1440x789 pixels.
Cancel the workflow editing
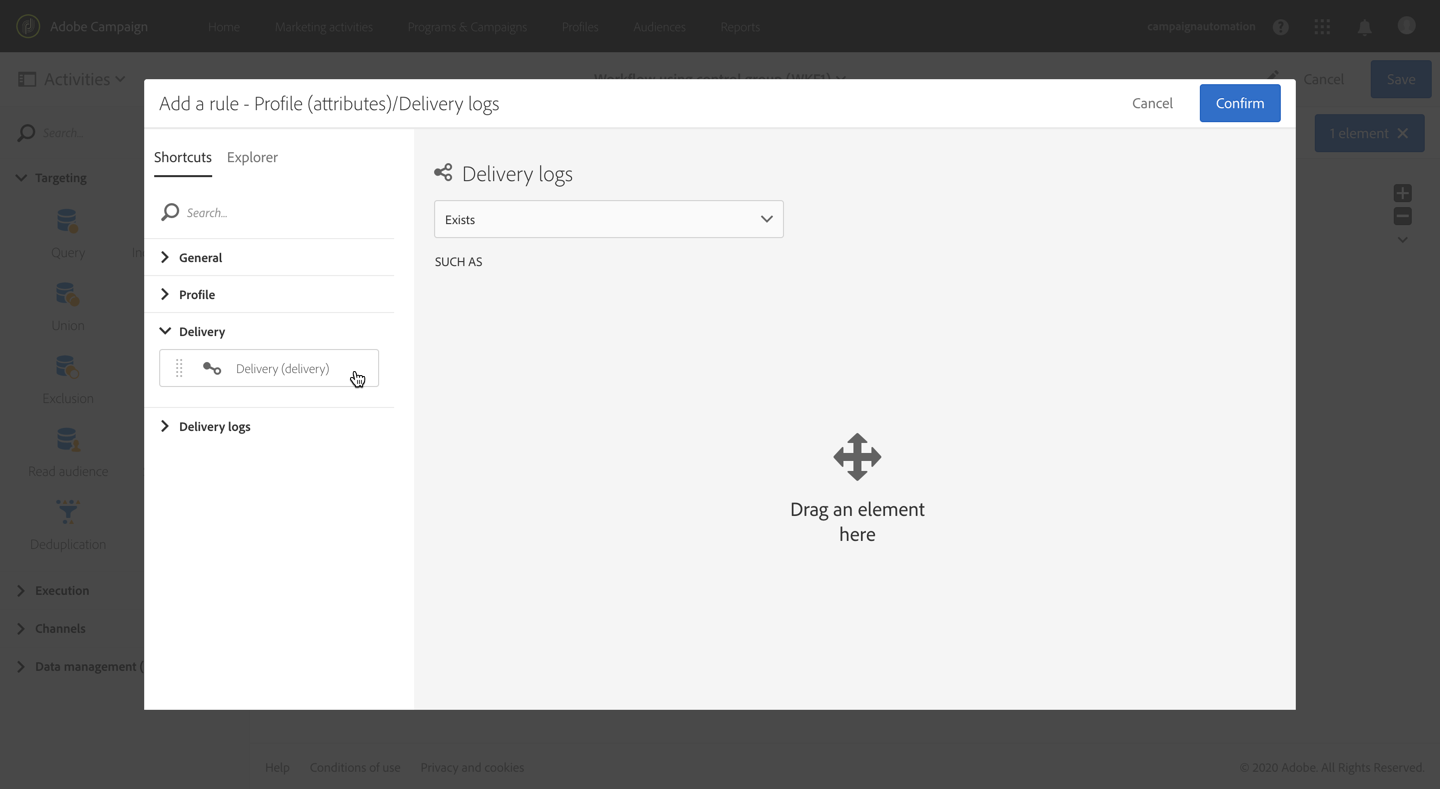pos(1324,79)
